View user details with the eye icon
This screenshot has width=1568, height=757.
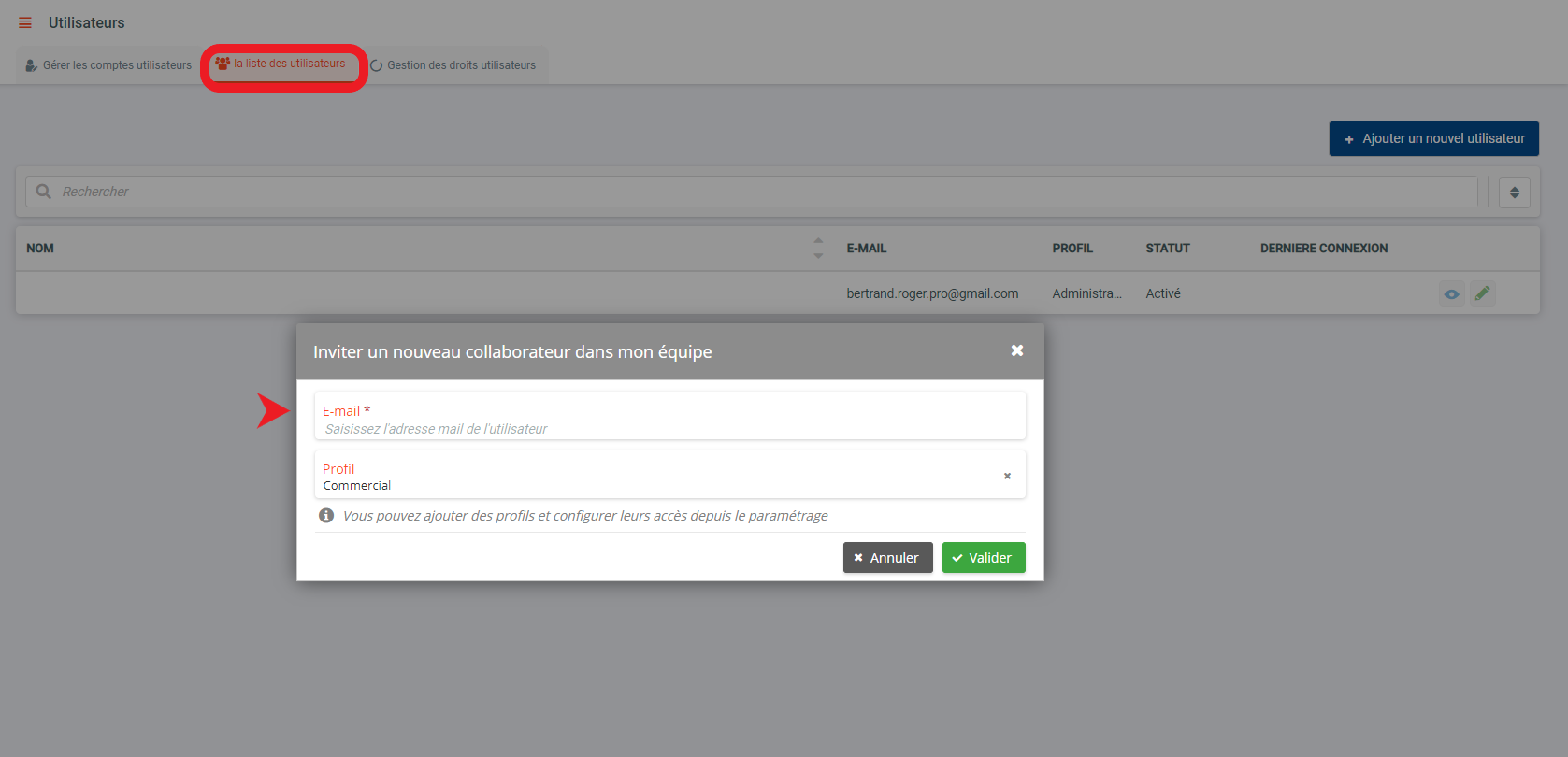(x=1451, y=293)
